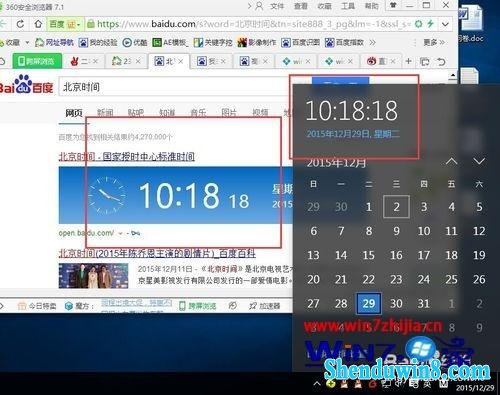Open the skin changer shirt icon

pos(394,5)
